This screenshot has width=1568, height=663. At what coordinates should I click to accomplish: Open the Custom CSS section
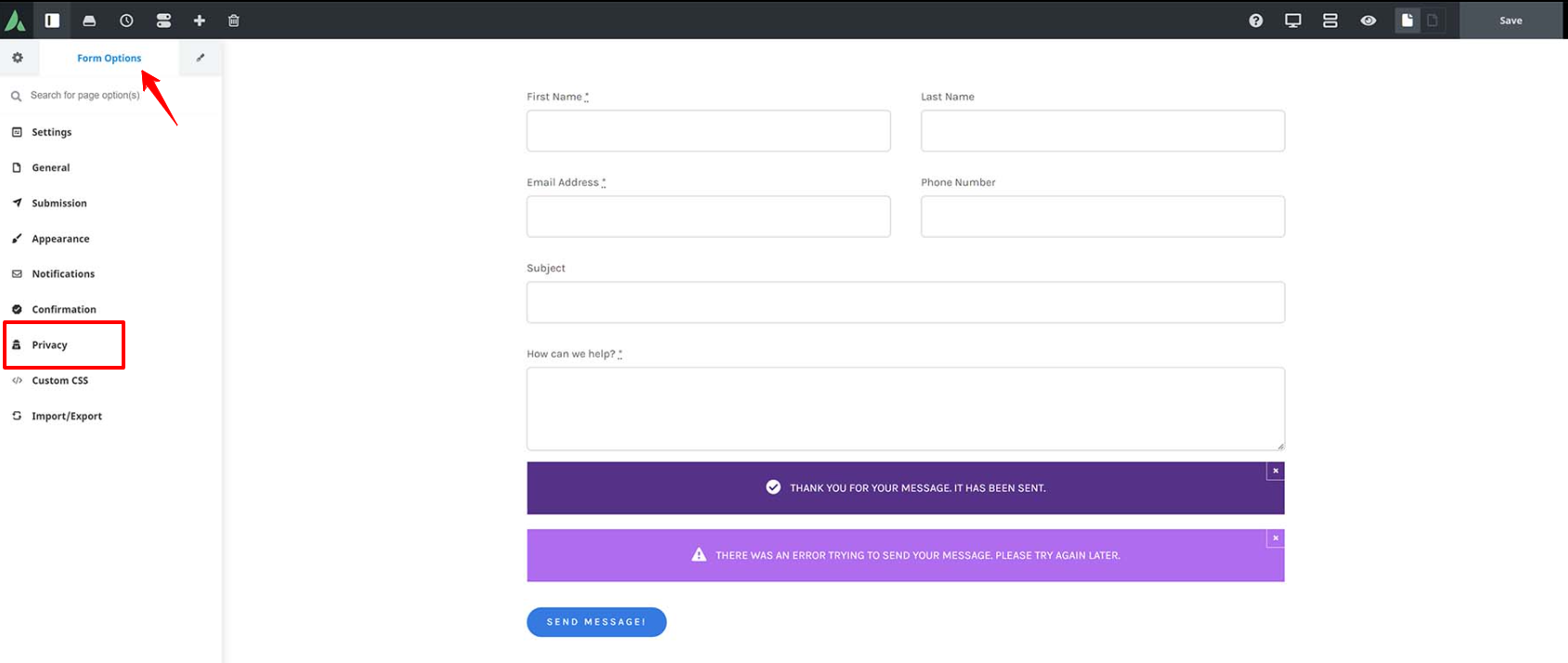(x=60, y=381)
